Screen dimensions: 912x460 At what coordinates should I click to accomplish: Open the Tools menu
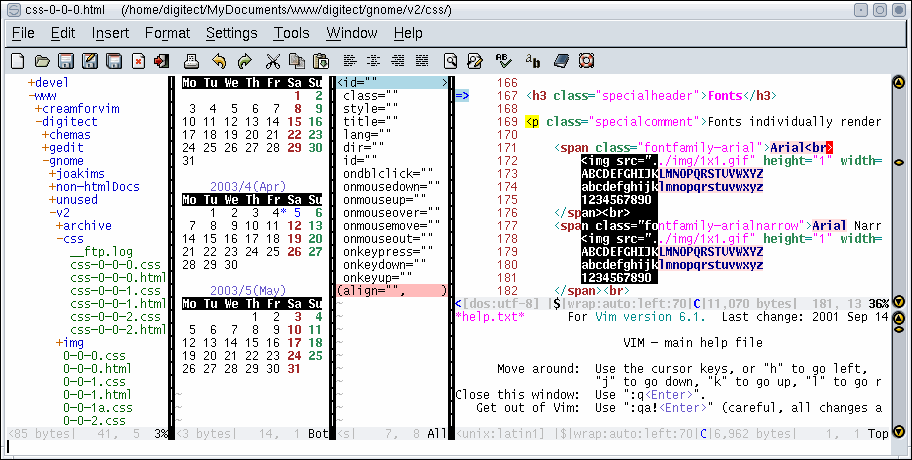click(x=291, y=33)
